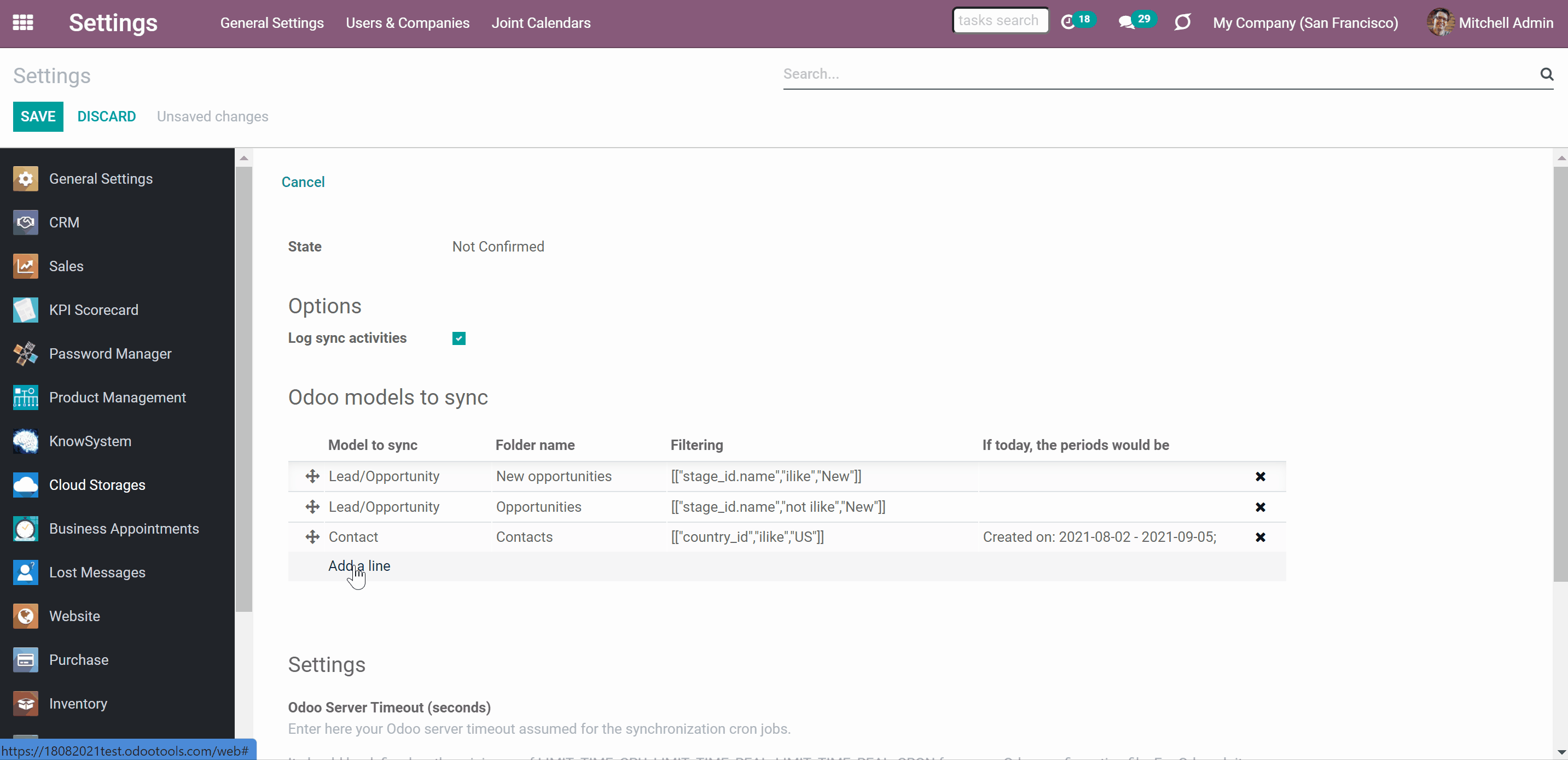The image size is (1568, 760).
Task: Click the refresh circle icon in top bar
Action: click(x=1183, y=22)
